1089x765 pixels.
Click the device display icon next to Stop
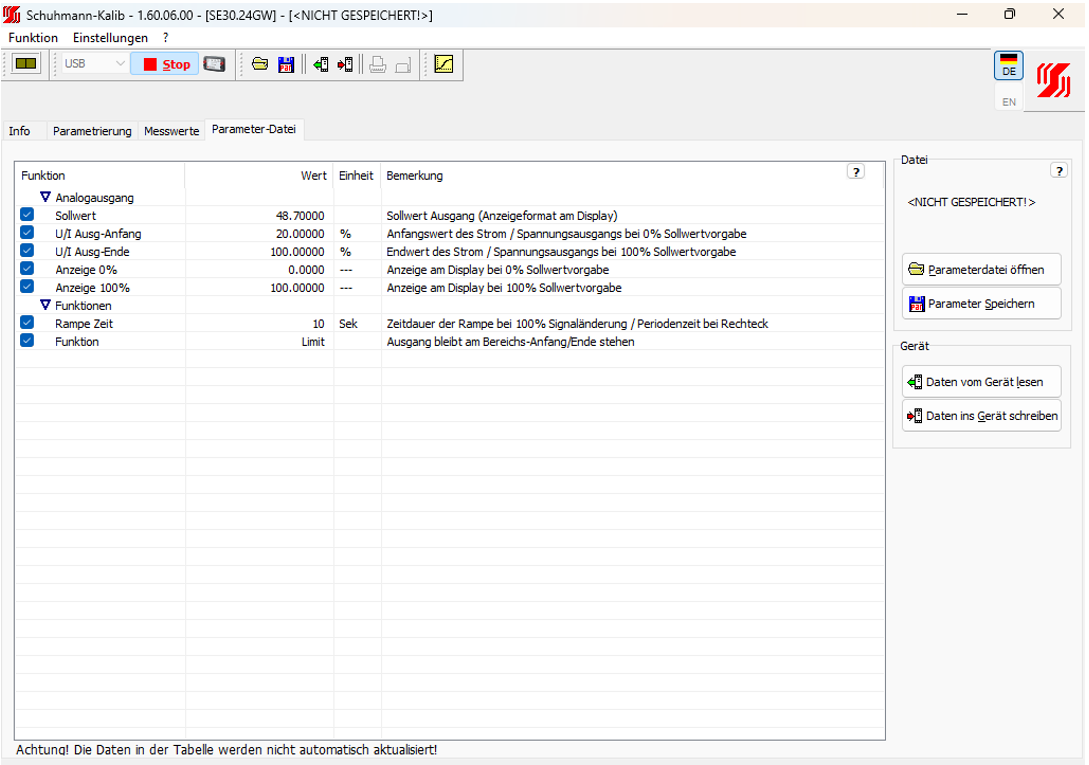(x=214, y=65)
